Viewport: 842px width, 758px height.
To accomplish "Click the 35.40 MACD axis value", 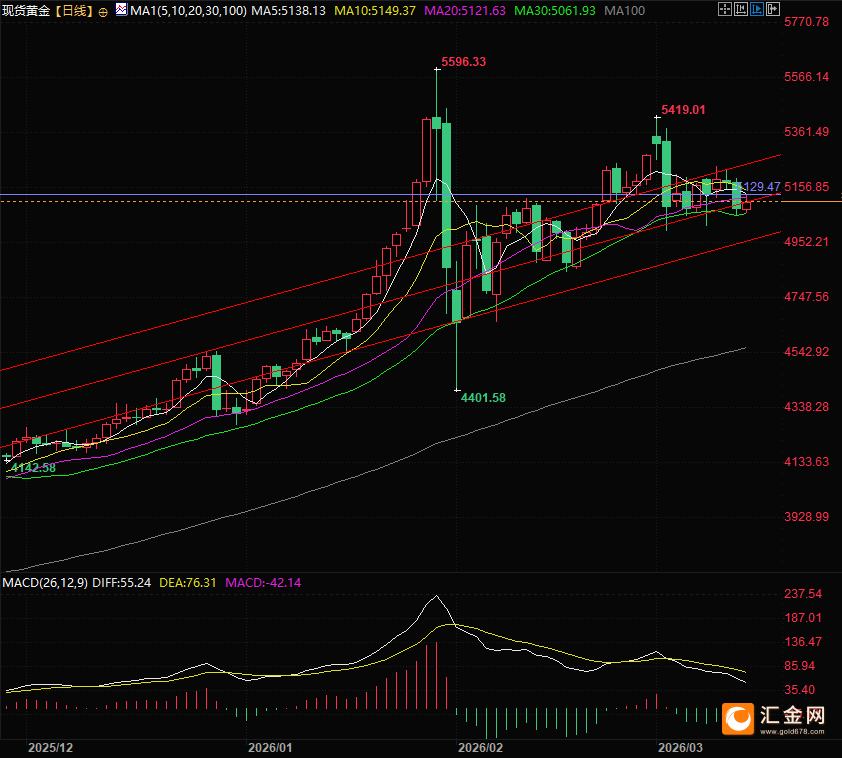I will pyautogui.click(x=800, y=690).
